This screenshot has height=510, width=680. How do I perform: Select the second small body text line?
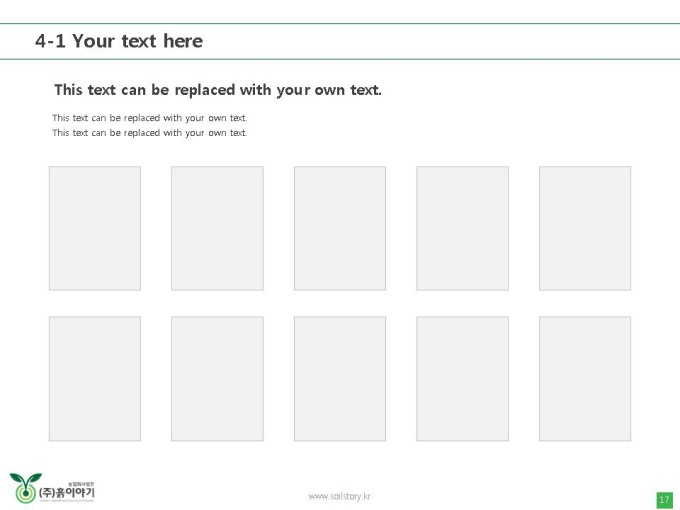pos(150,133)
